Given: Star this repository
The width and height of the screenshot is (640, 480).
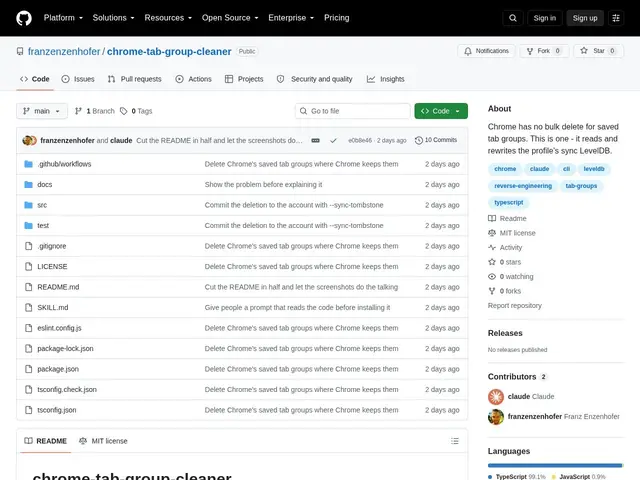Looking at the screenshot, I should 598,51.
